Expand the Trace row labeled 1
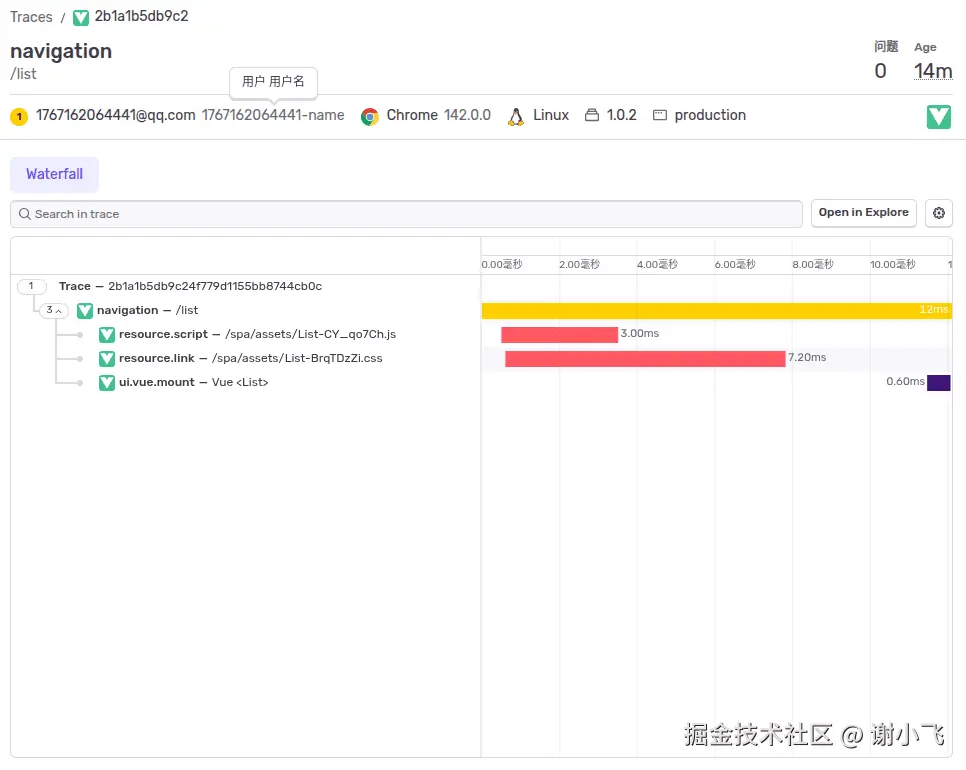The width and height of the screenshot is (966, 770). (31, 286)
